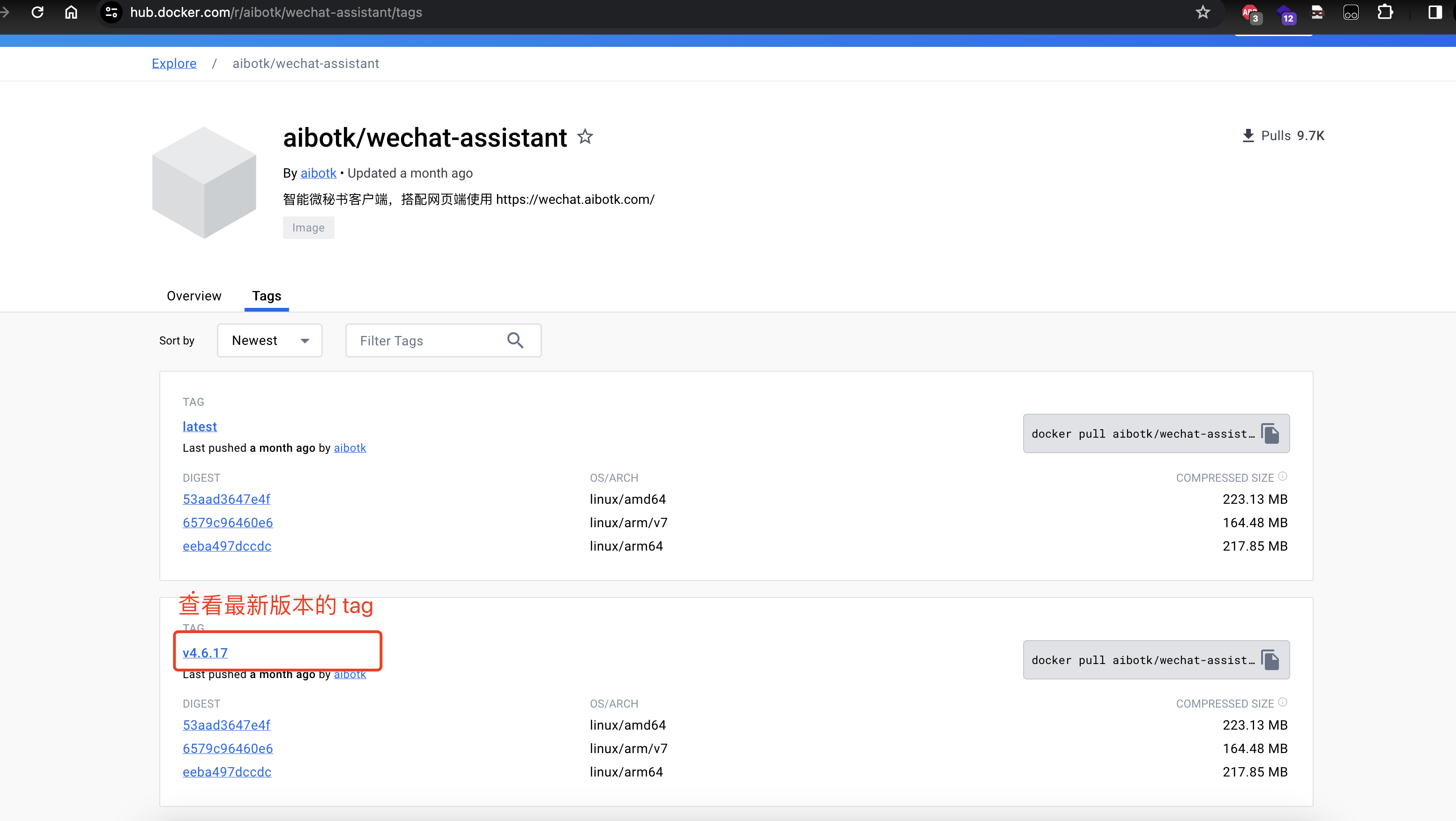Open the aibotk publisher link beside By
This screenshot has height=821, width=1456.
coord(318,173)
